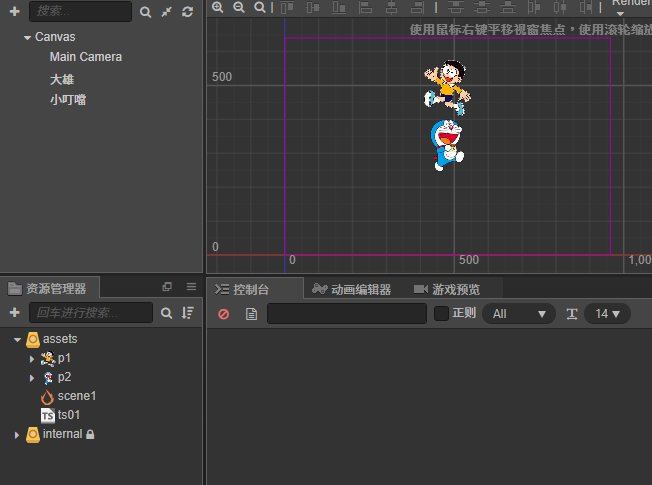Refresh the hierarchy panel
The height and width of the screenshot is (485, 652).
point(188,12)
